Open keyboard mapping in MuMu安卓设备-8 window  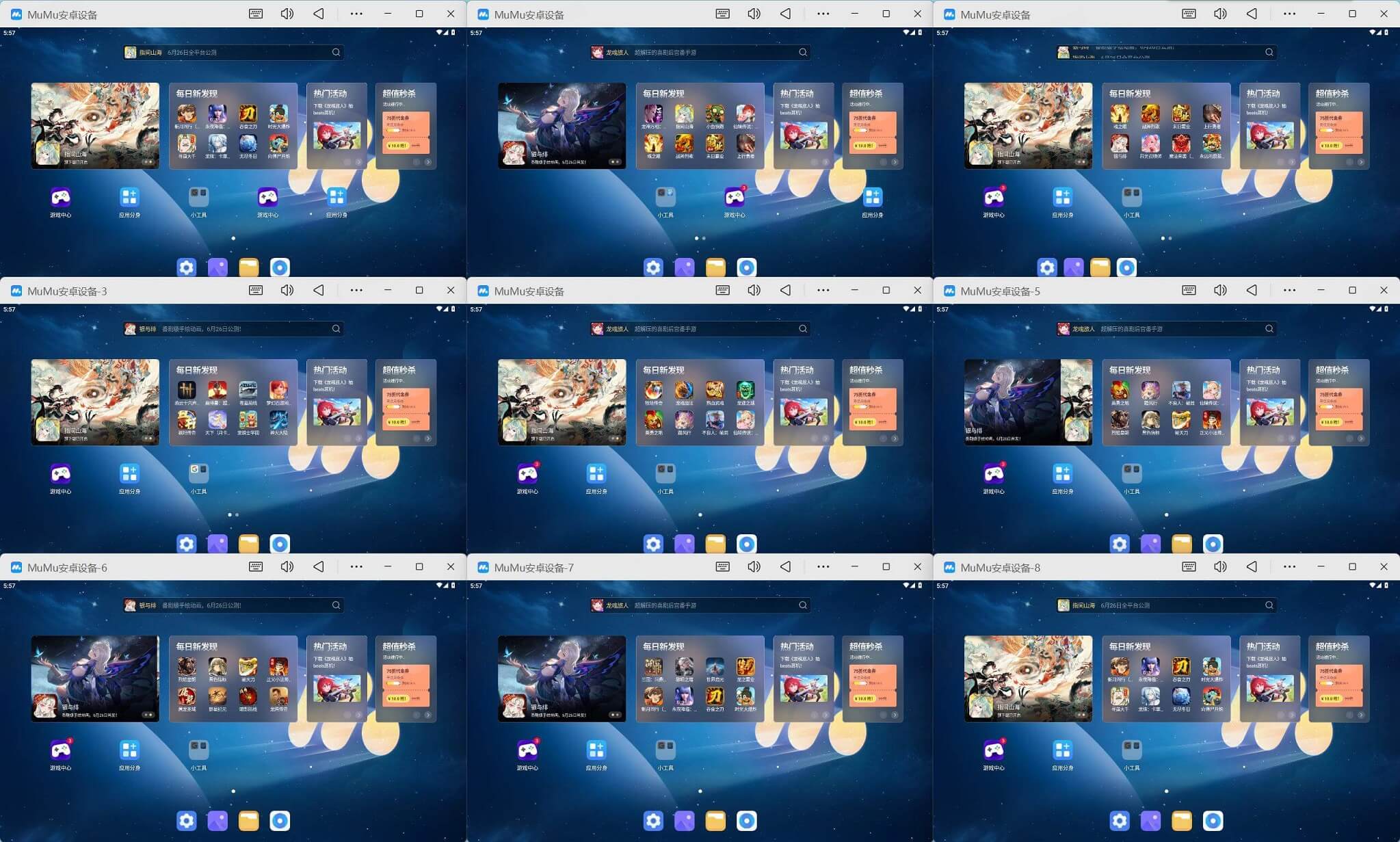pyautogui.click(x=1189, y=566)
